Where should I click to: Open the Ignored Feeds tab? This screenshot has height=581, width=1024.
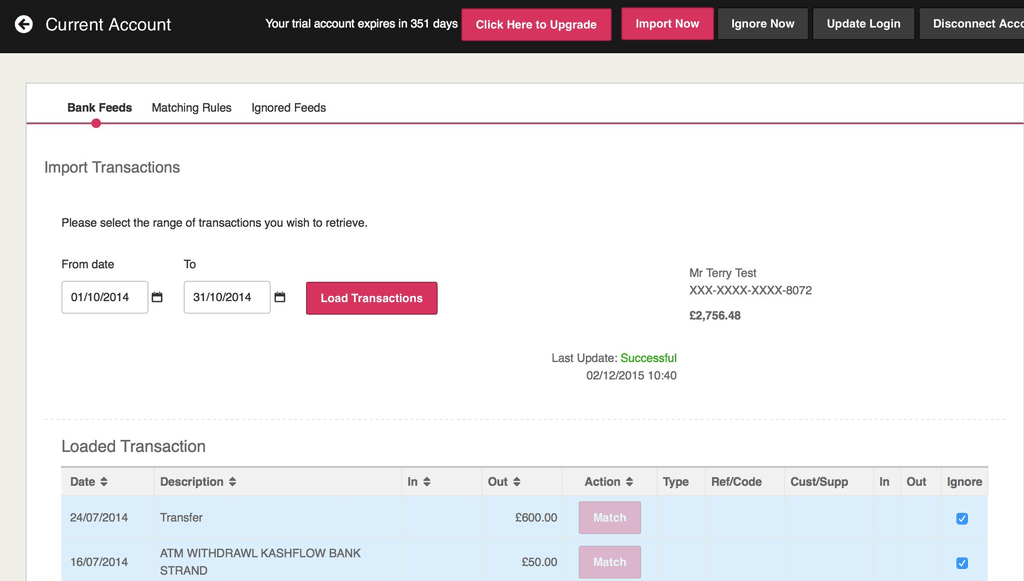click(x=288, y=108)
